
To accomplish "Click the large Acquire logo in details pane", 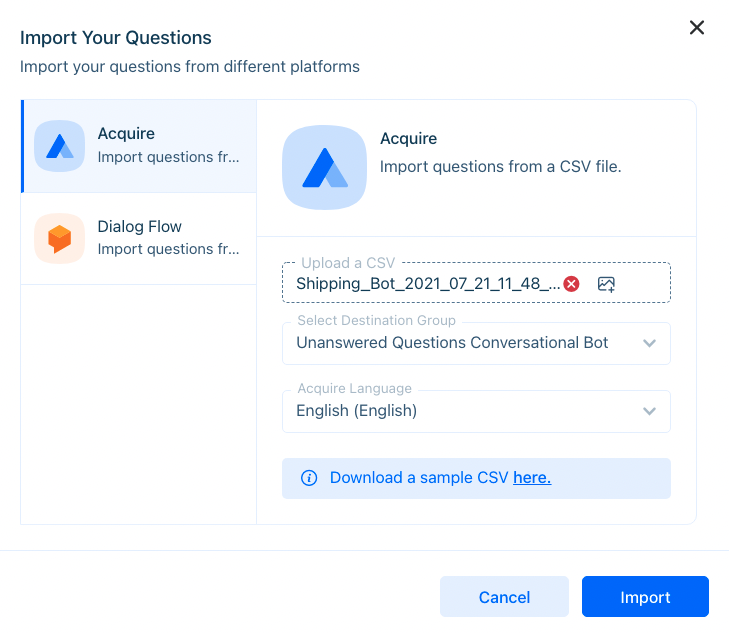I will coord(324,167).
